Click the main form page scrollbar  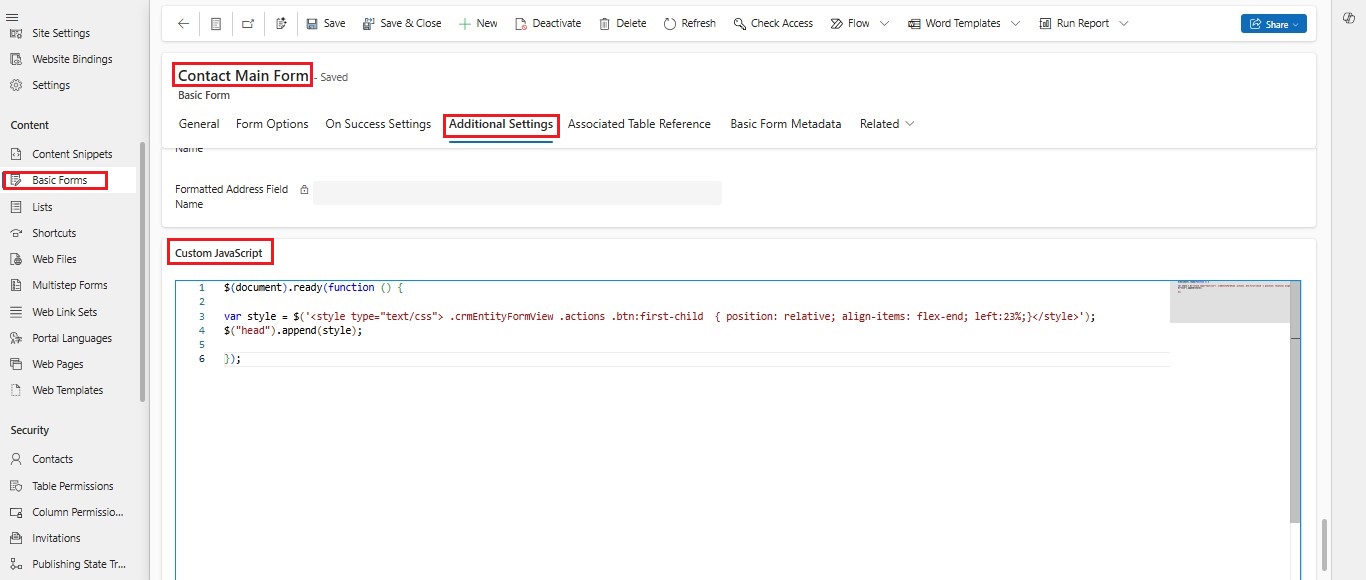tap(1324, 544)
